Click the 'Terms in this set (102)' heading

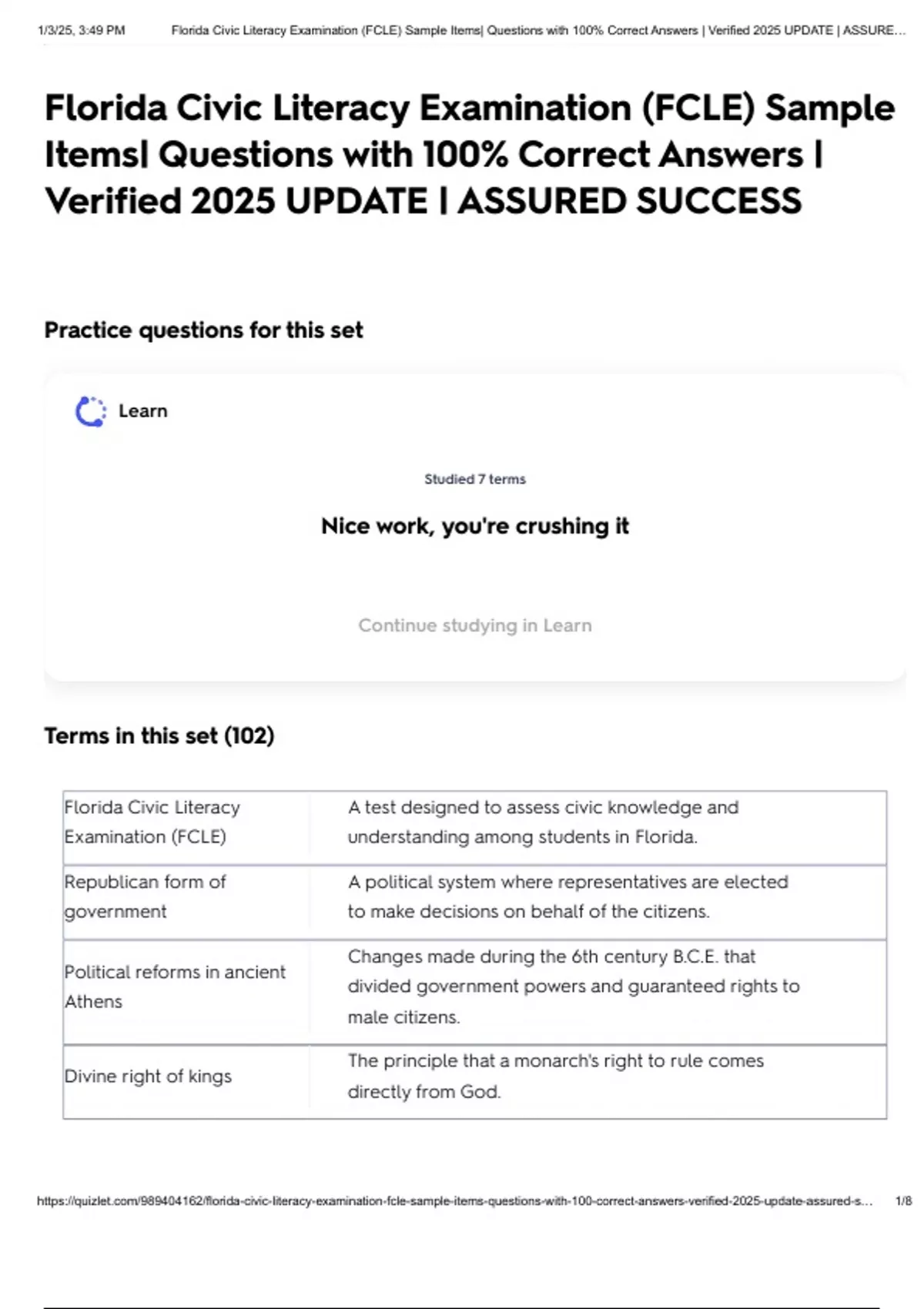point(159,736)
